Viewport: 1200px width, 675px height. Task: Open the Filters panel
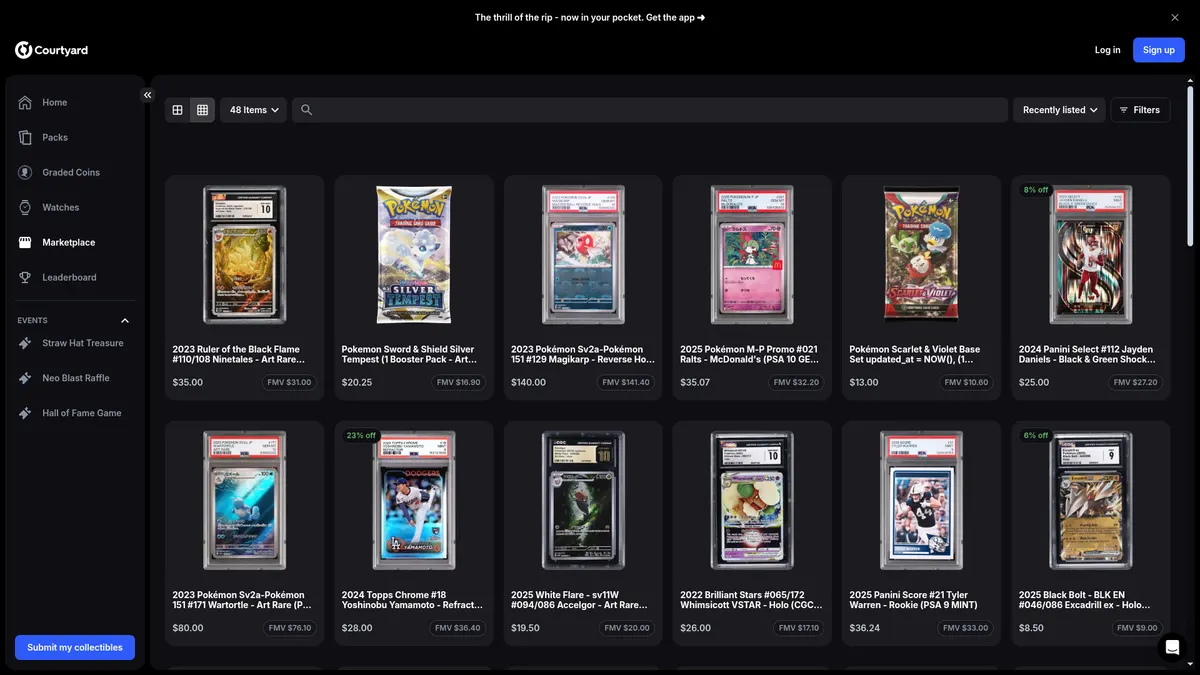point(1140,110)
